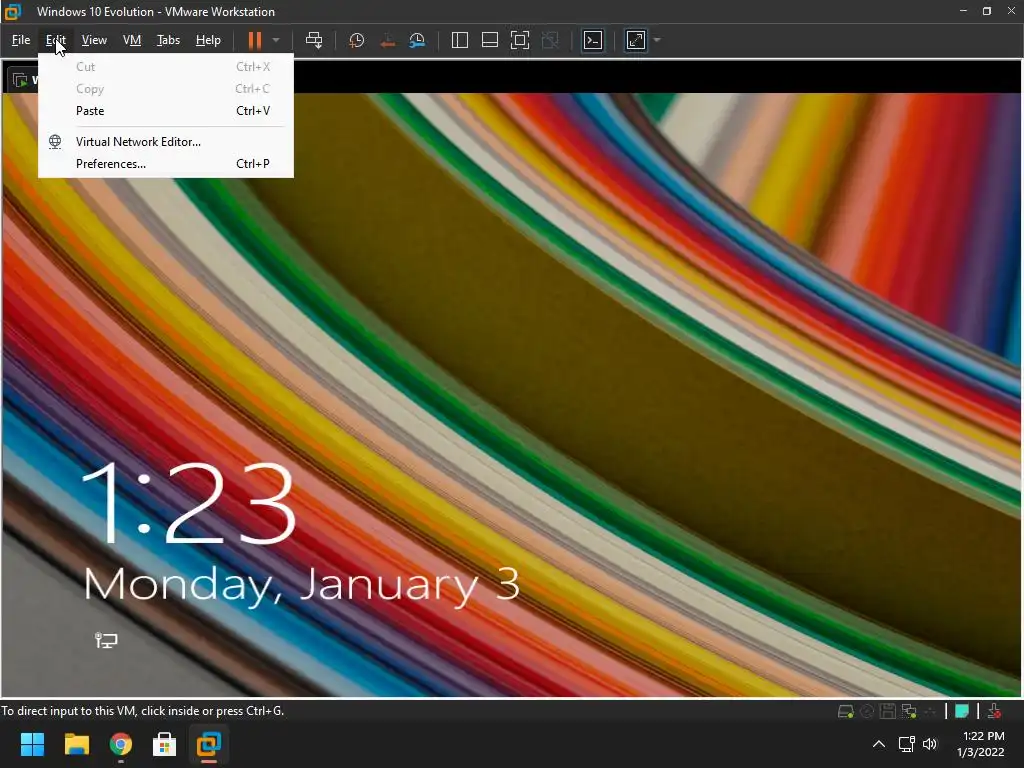Click the disabled Unity mode icon
The width and height of the screenshot is (1024, 768).
click(551, 40)
